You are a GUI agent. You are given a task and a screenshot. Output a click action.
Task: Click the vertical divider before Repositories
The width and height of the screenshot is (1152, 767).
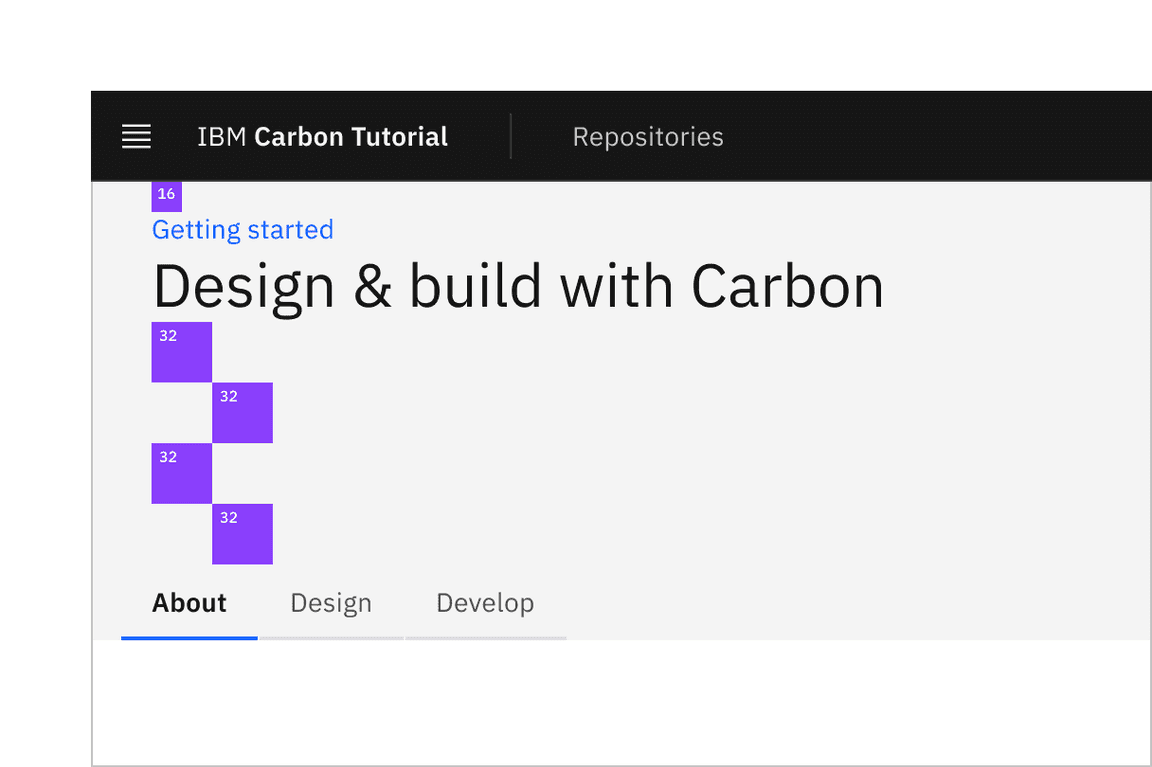click(511, 136)
